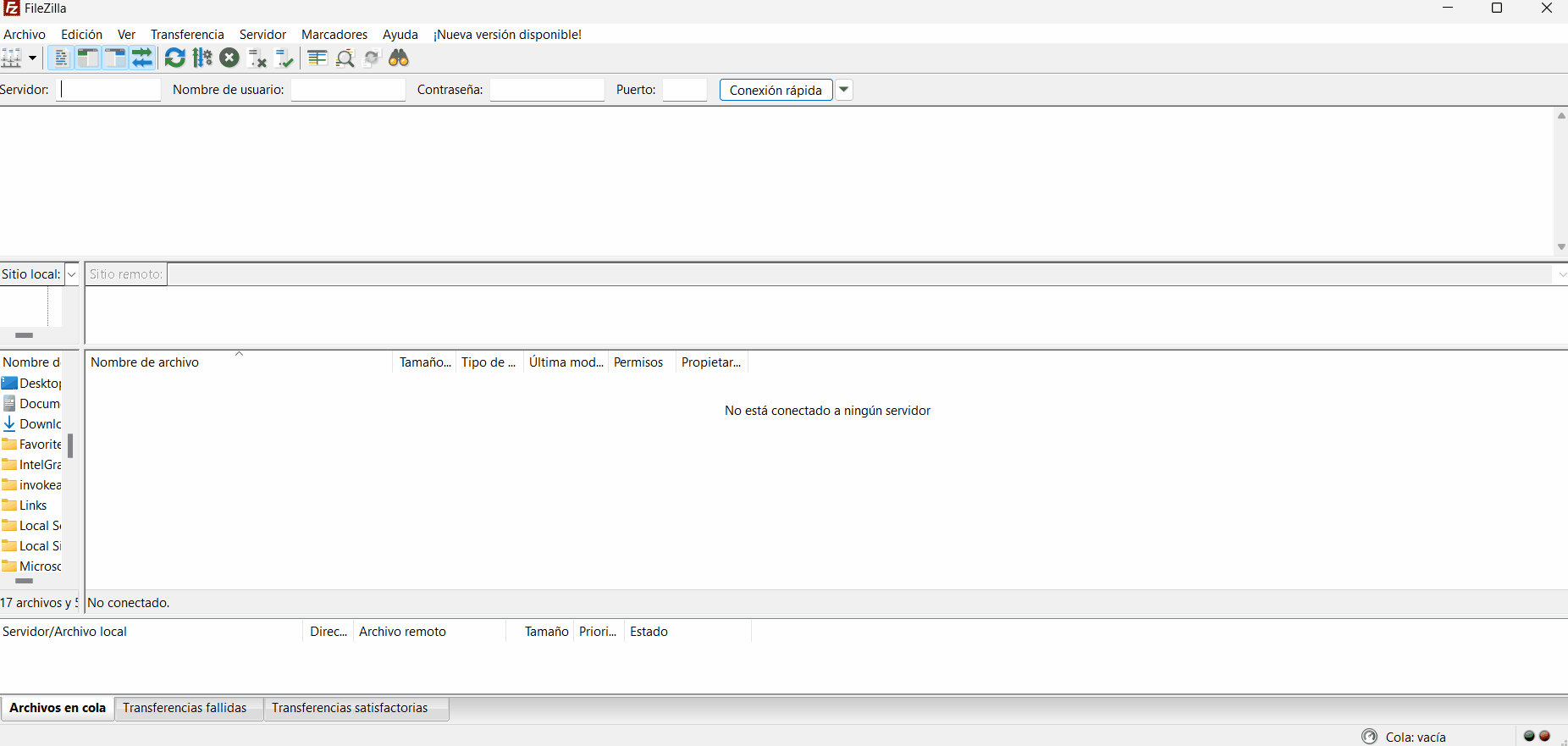Cancel the current operation
The width and height of the screenshot is (1568, 746).
tap(229, 58)
